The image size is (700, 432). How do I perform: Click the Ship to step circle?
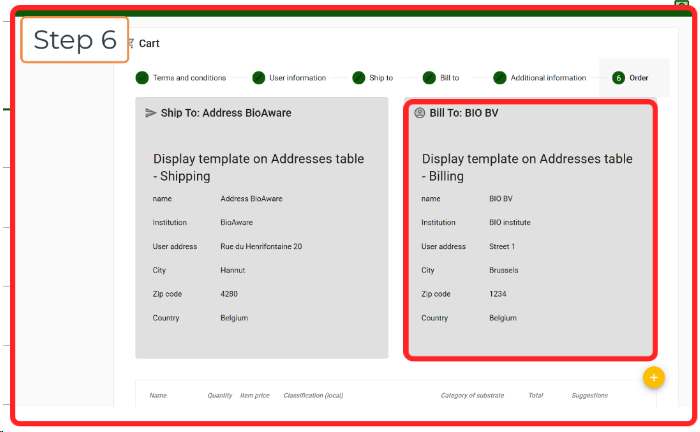pyautogui.click(x=359, y=78)
